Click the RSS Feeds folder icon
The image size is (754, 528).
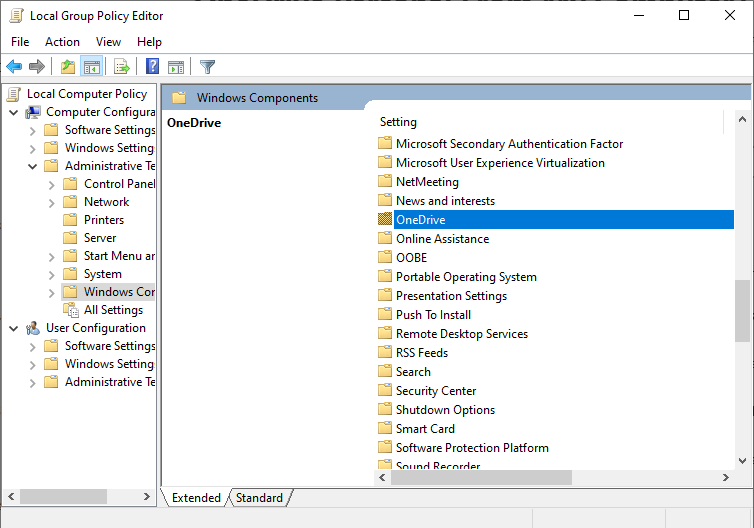tap(385, 352)
